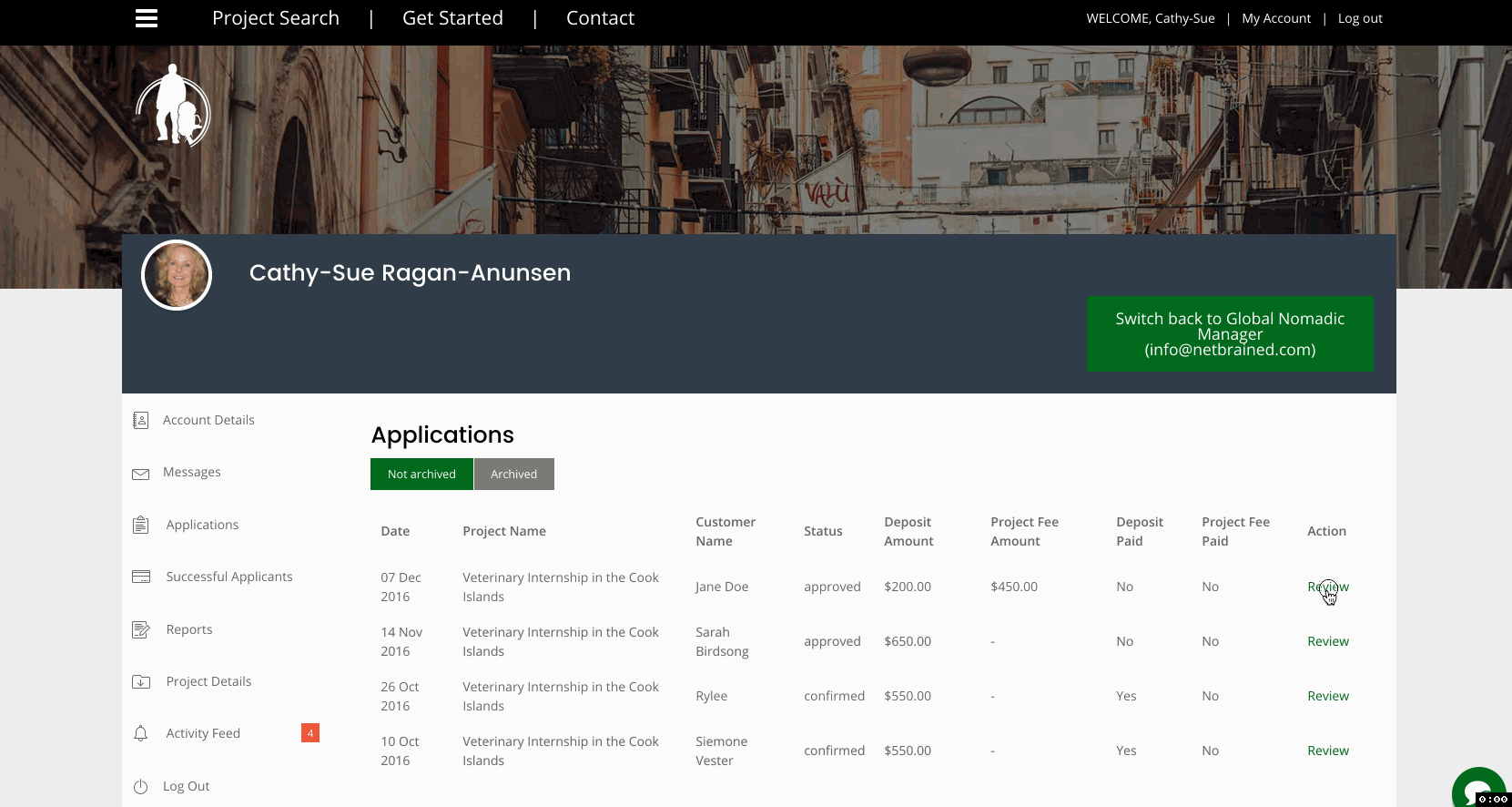1512x807 pixels.
Task: Click Cathy-Sue's profile photo
Action: pyautogui.click(x=177, y=275)
